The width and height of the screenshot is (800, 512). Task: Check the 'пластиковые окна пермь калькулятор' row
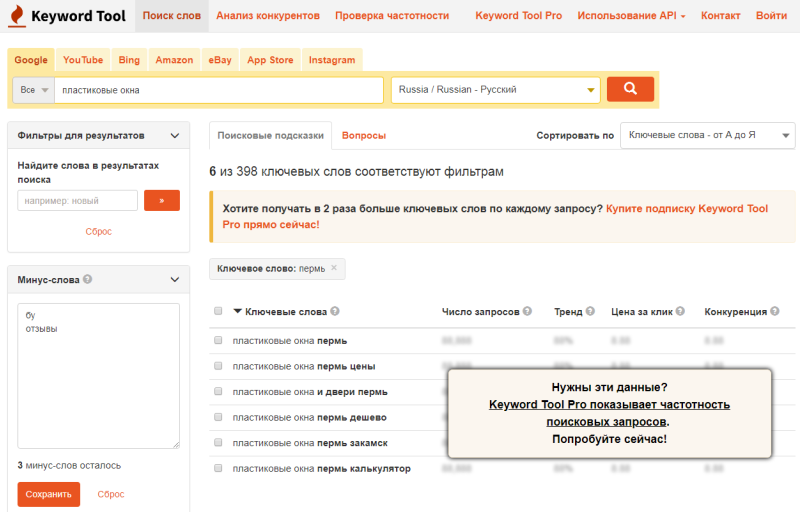(218, 468)
